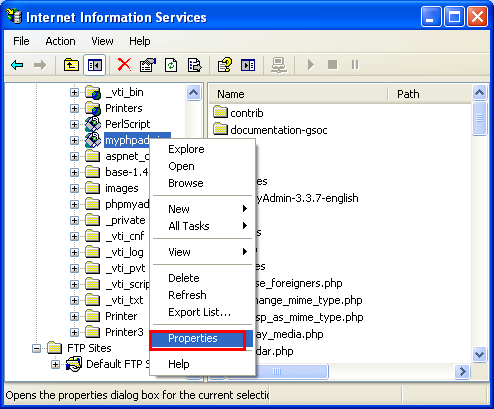Select the Printer item in tree
The height and width of the screenshot is (409, 494).
click(121, 316)
